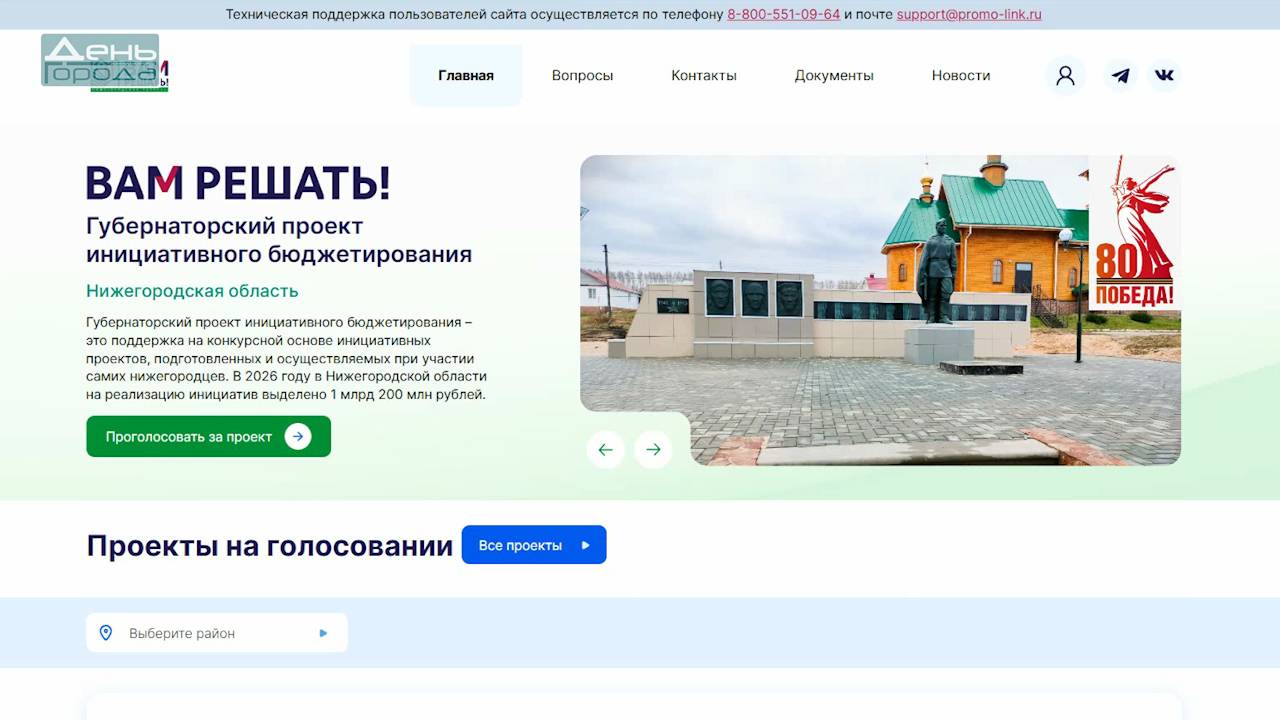This screenshot has height=720, width=1280.
Task: Show previous slide with left arrow
Action: (605, 450)
